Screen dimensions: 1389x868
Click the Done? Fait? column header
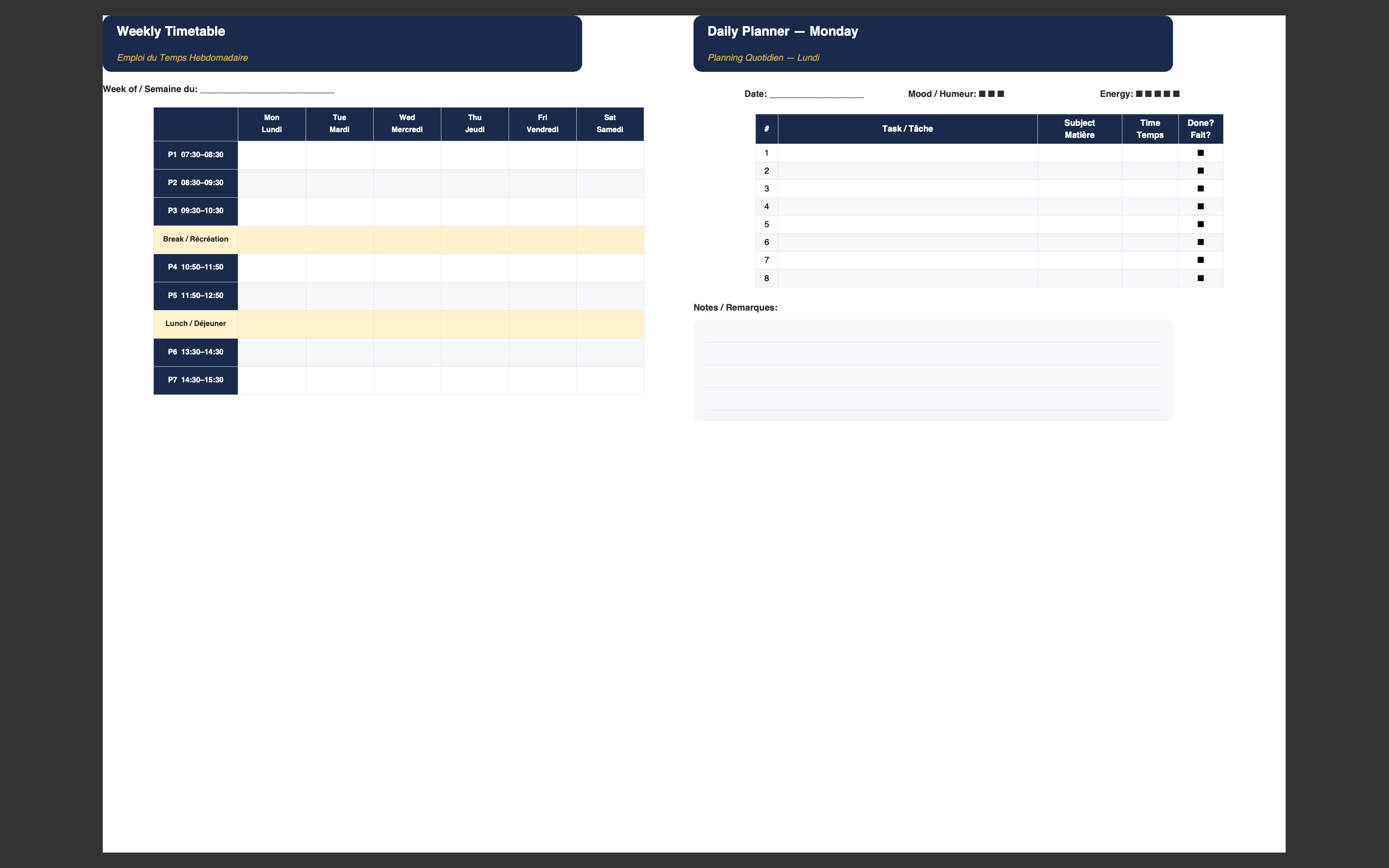pos(1201,129)
